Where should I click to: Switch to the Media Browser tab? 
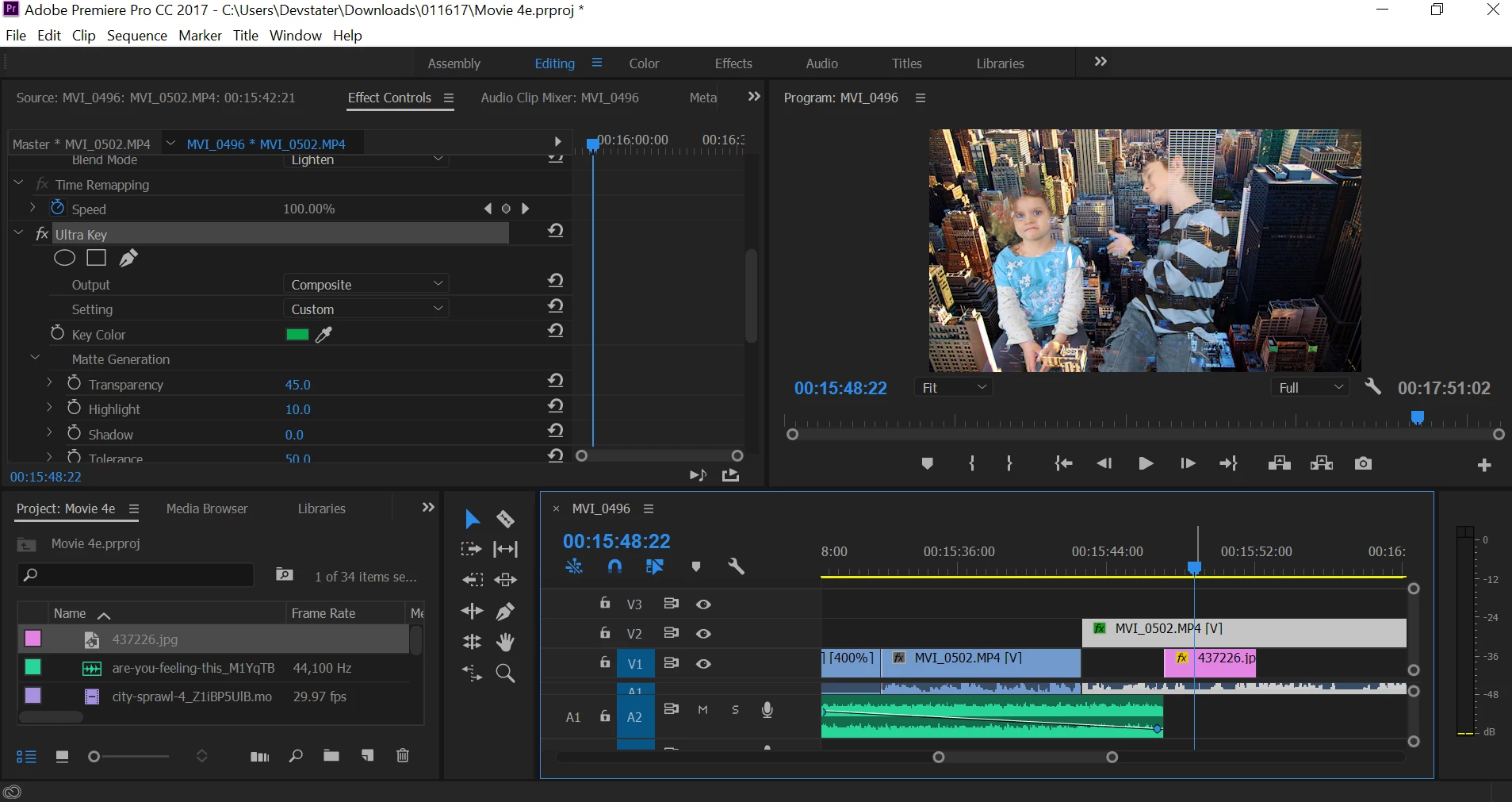pyautogui.click(x=207, y=508)
